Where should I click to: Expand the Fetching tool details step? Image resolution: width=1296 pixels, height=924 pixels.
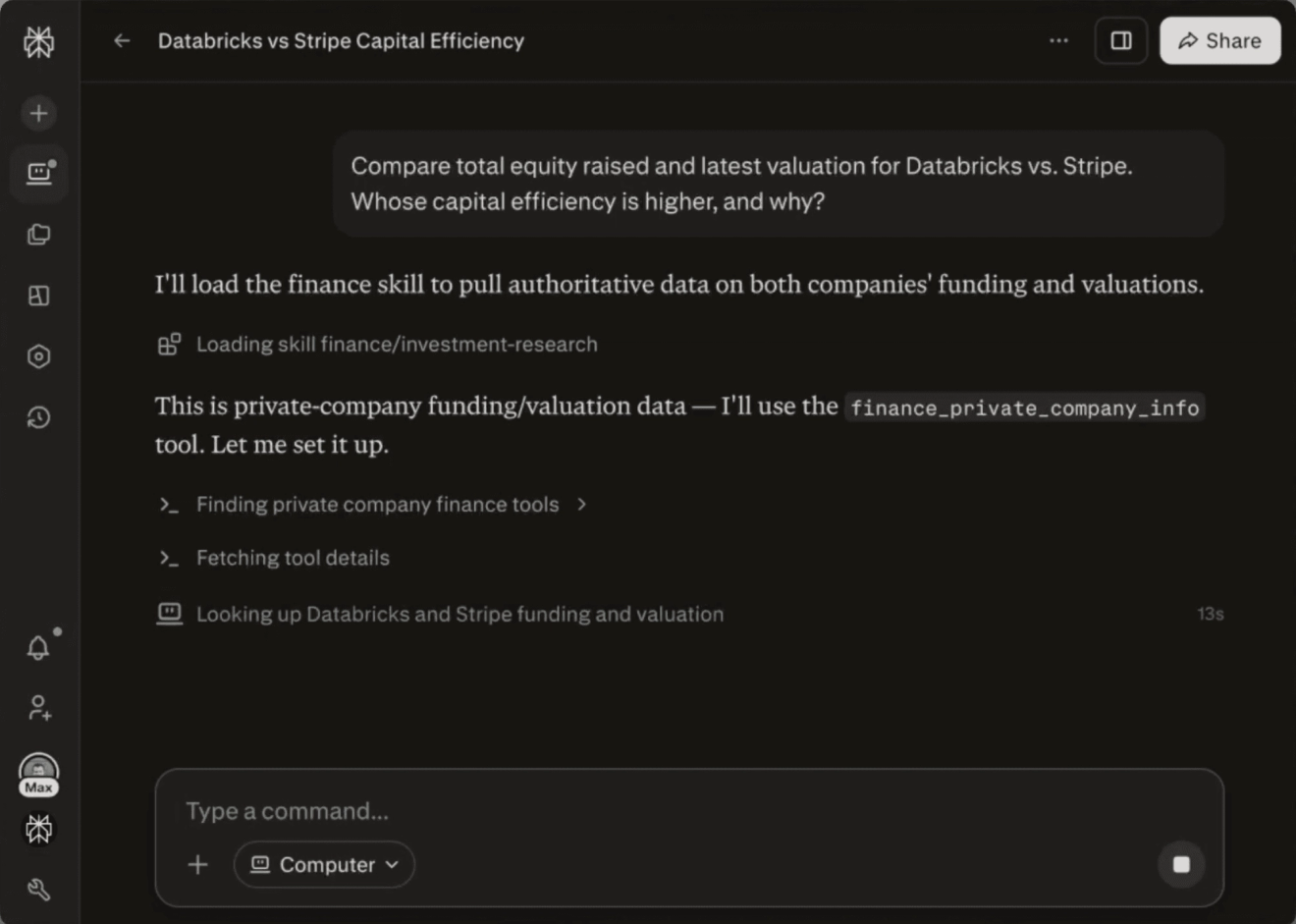tap(274, 558)
